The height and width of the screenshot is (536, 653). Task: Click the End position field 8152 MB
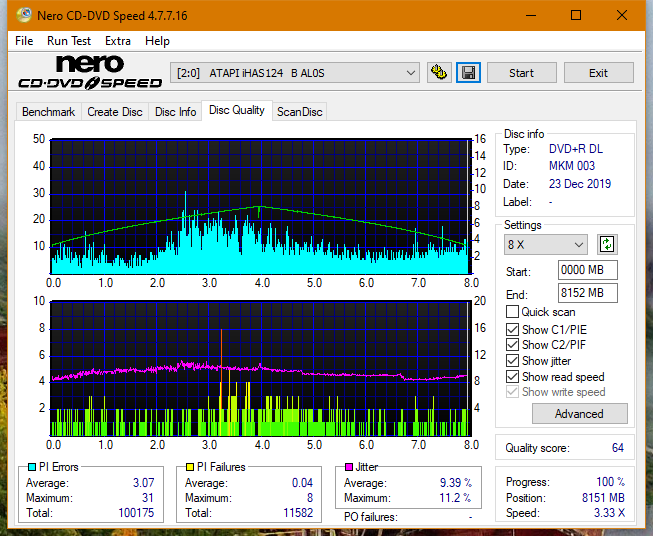[588, 293]
